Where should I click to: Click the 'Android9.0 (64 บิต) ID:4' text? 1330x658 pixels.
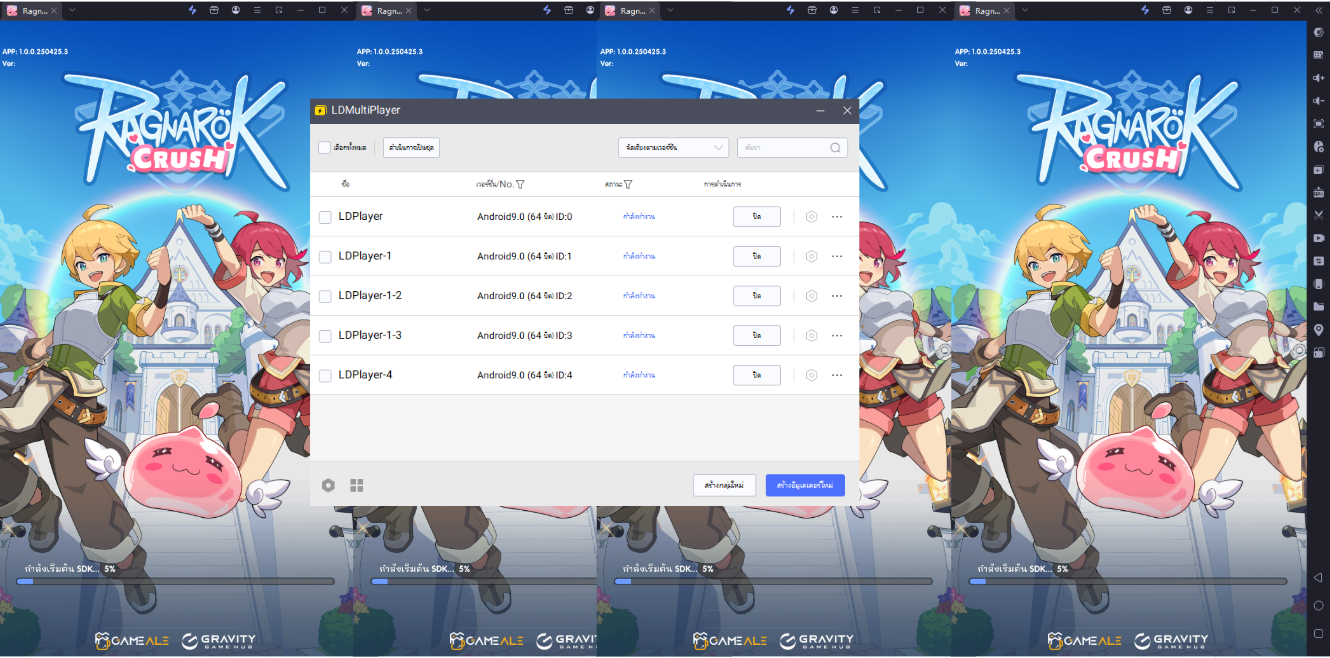pos(524,375)
